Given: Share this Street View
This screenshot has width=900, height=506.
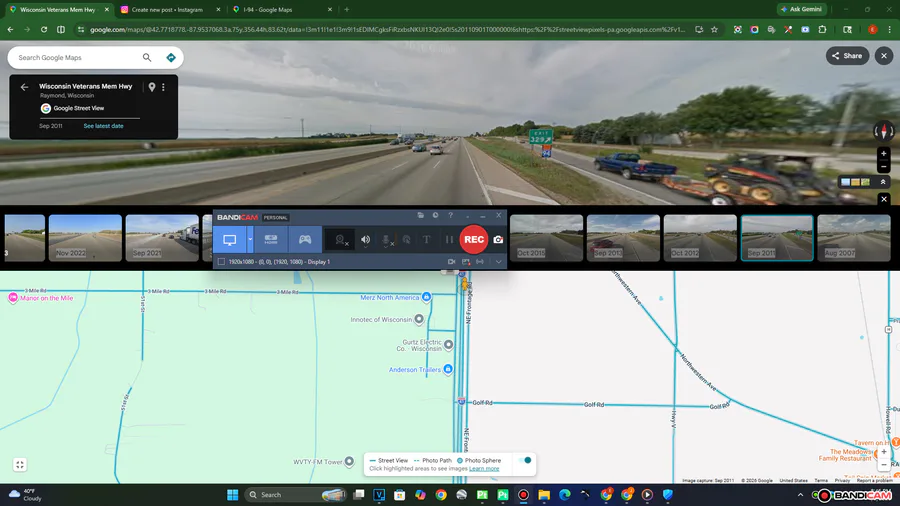Looking at the screenshot, I should [847, 56].
